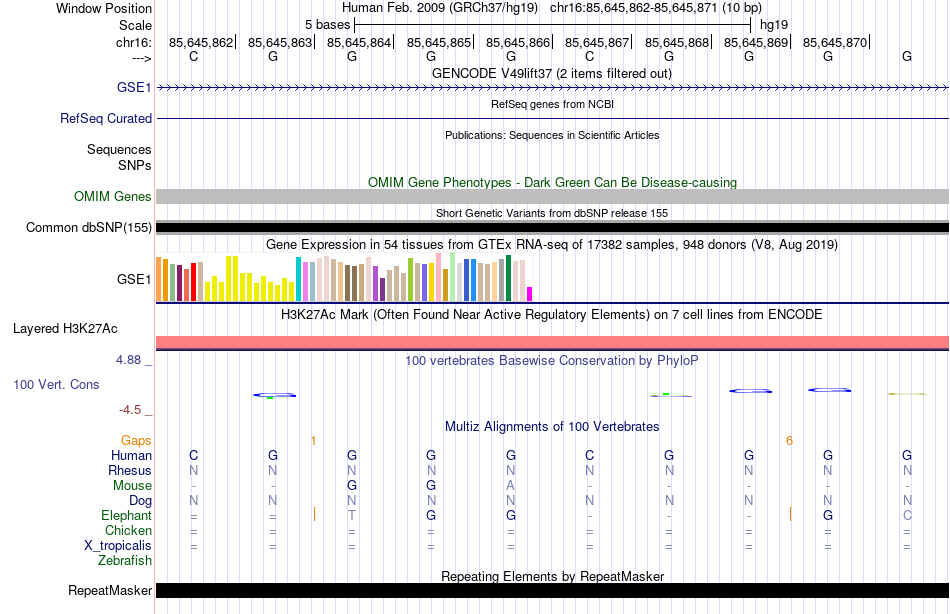Click position label 85,645,863

(x=280, y=42)
